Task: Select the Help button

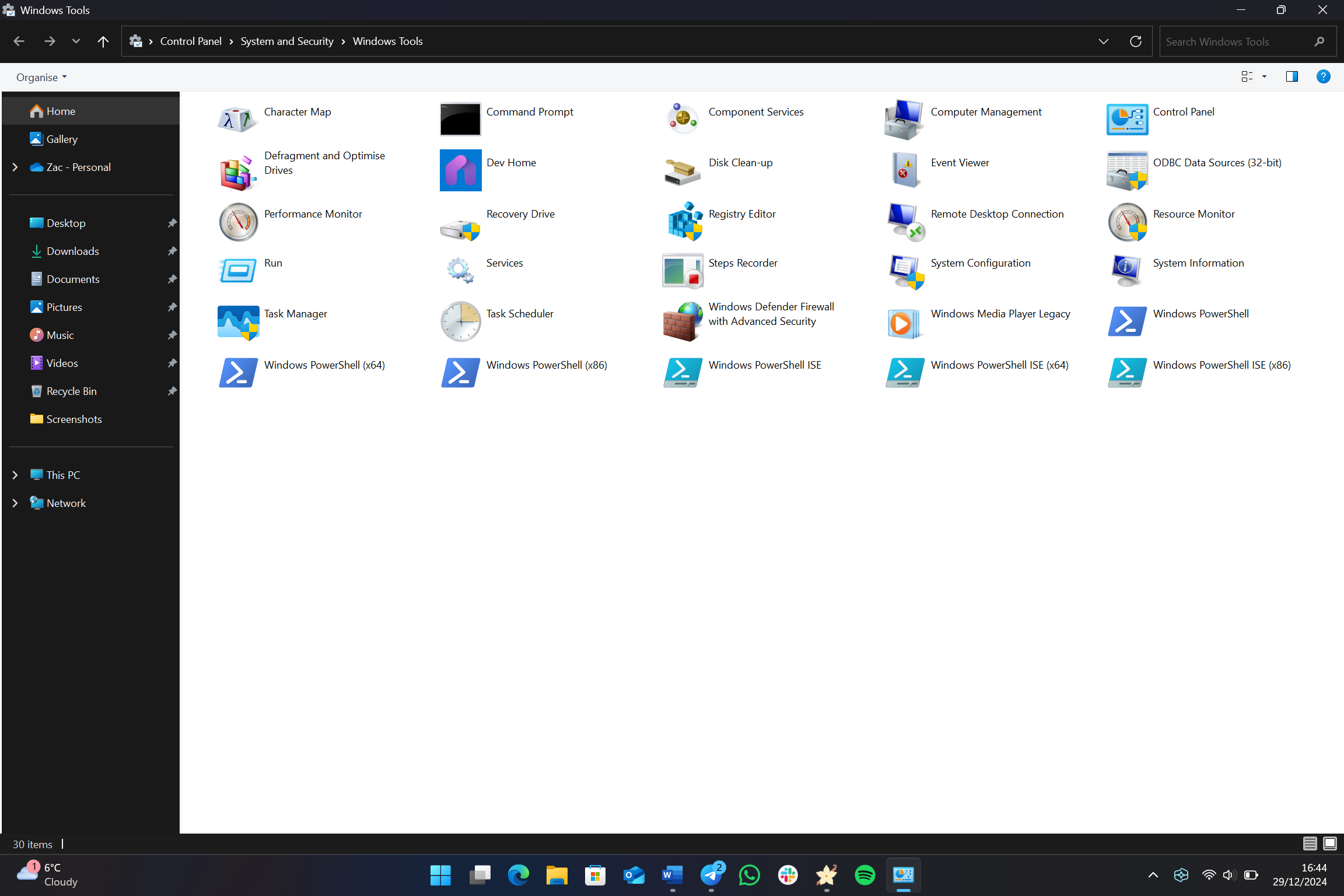Action: click(x=1323, y=77)
